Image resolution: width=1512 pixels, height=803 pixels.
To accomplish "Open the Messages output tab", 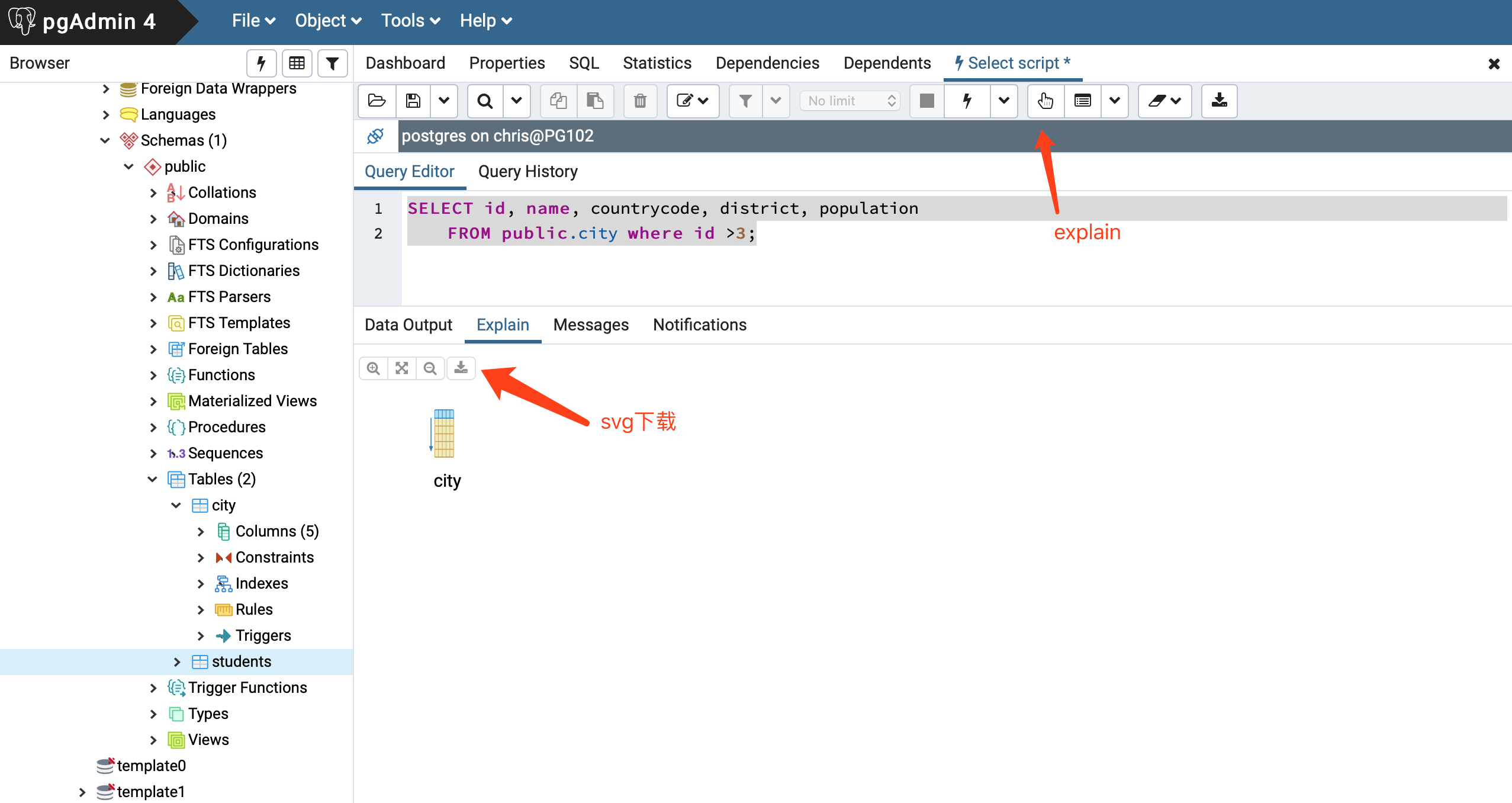I will tap(590, 325).
